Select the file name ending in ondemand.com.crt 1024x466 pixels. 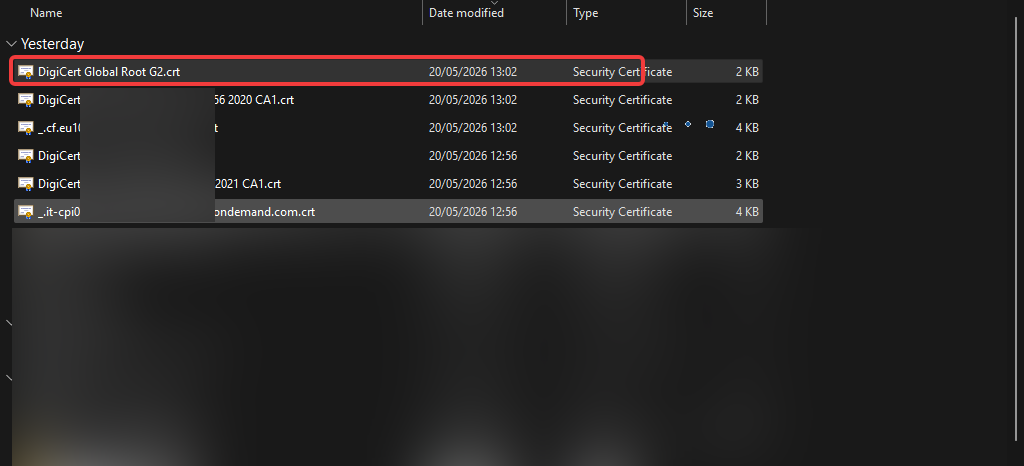(176, 212)
